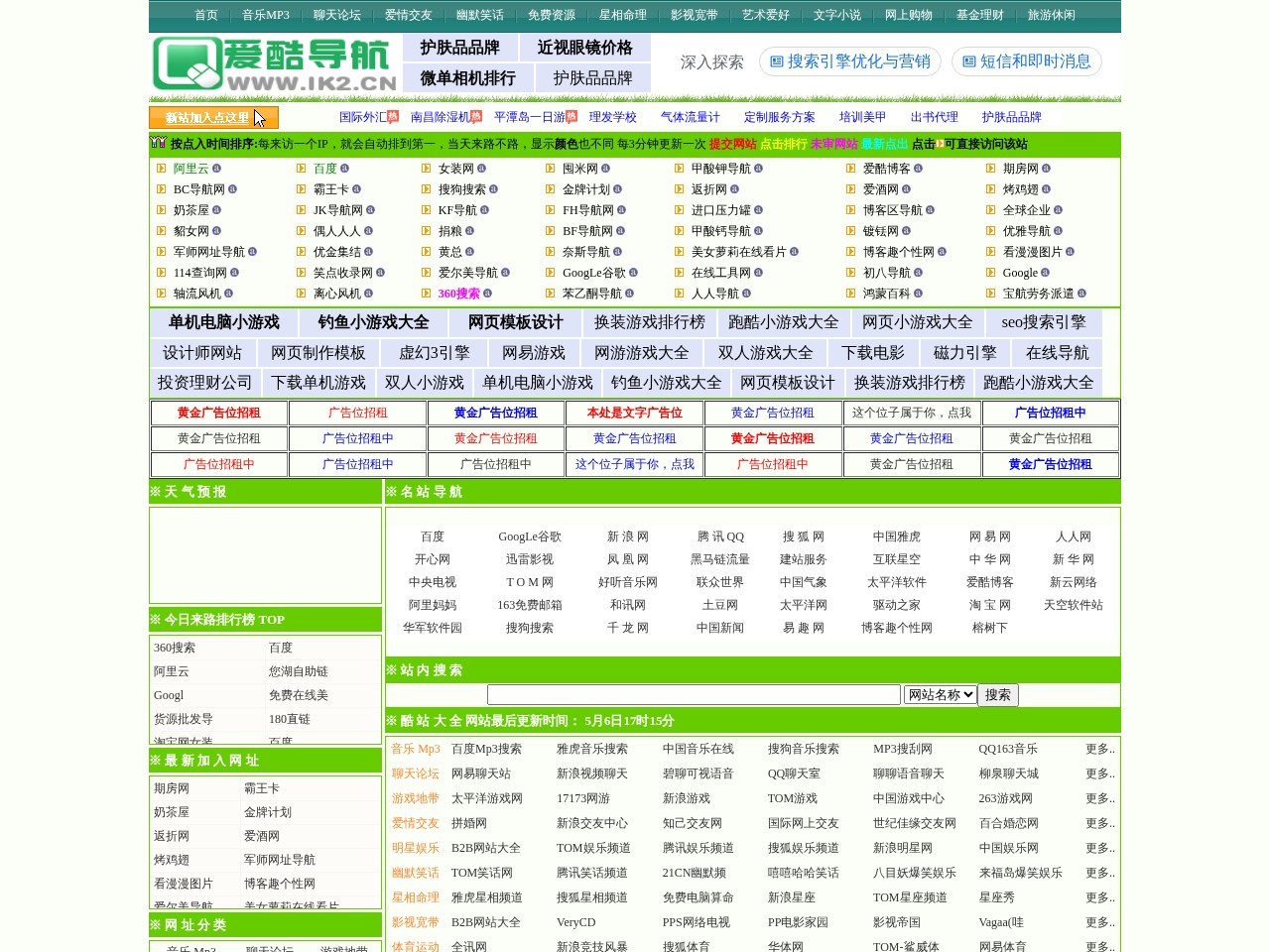Image resolution: width=1270 pixels, height=952 pixels.
Task: Click the arrow bullet before 金牌计划
Action: 551,189
